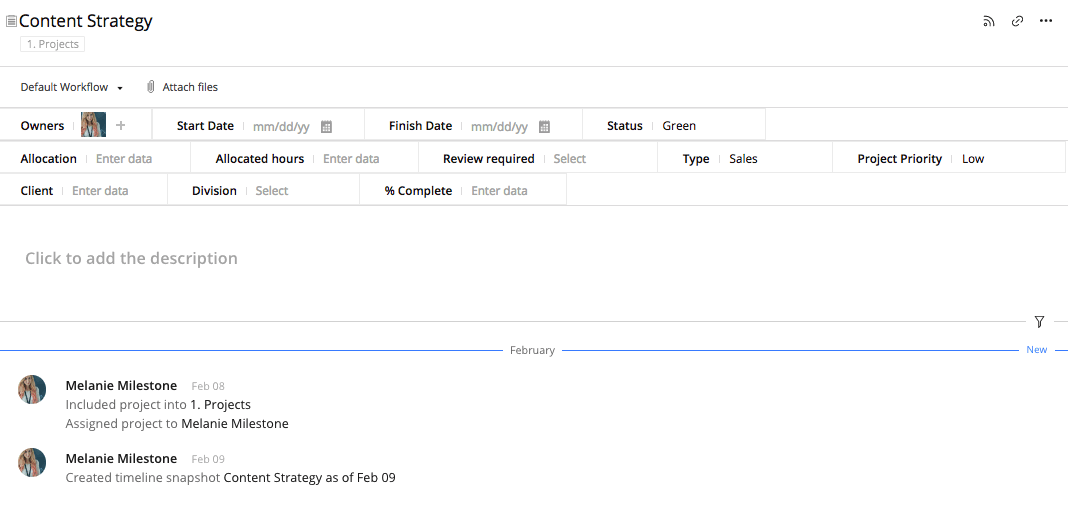1068x506 pixels.
Task: Change the Status value Green
Action: click(679, 126)
